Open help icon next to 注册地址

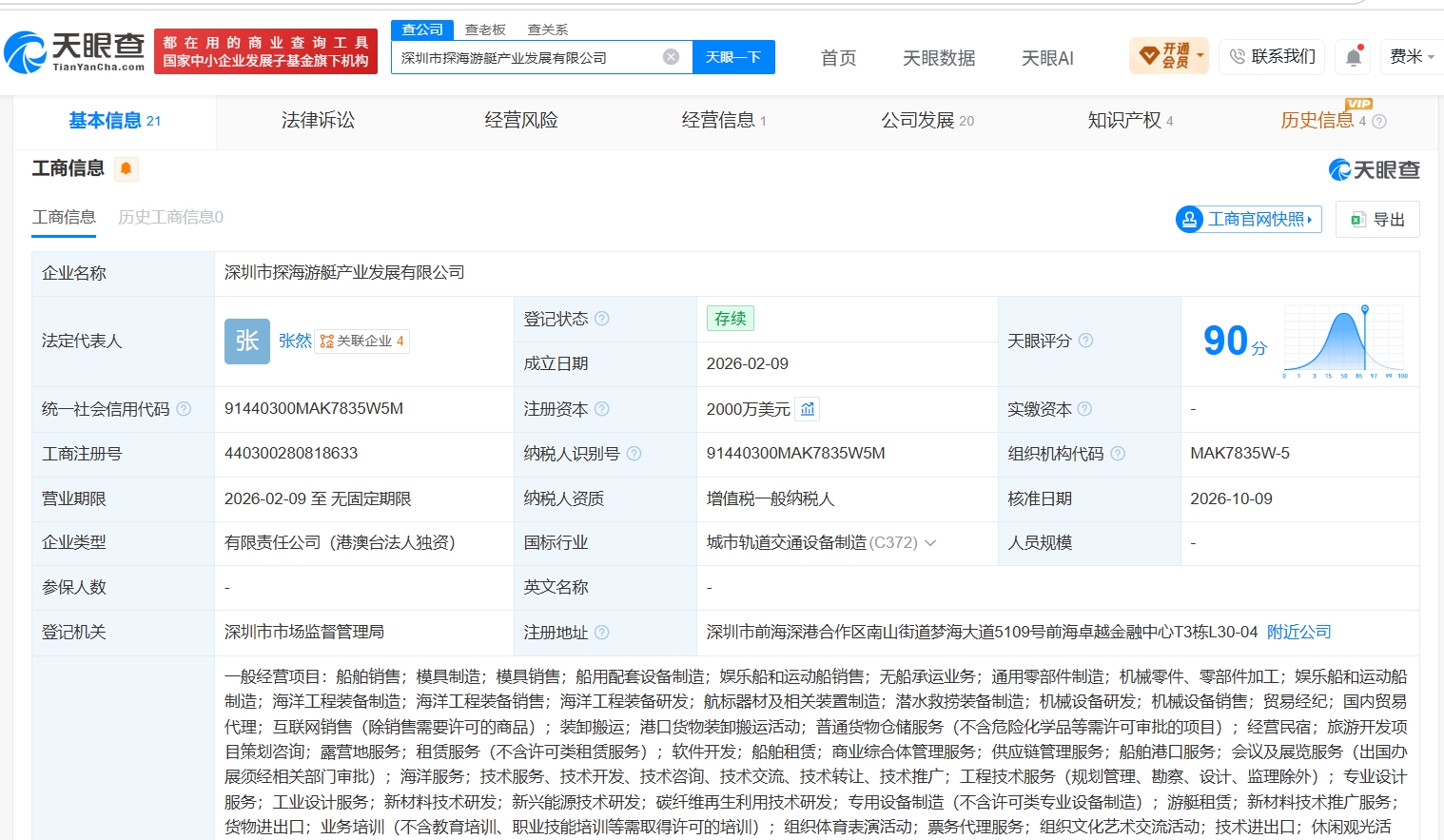[602, 633]
